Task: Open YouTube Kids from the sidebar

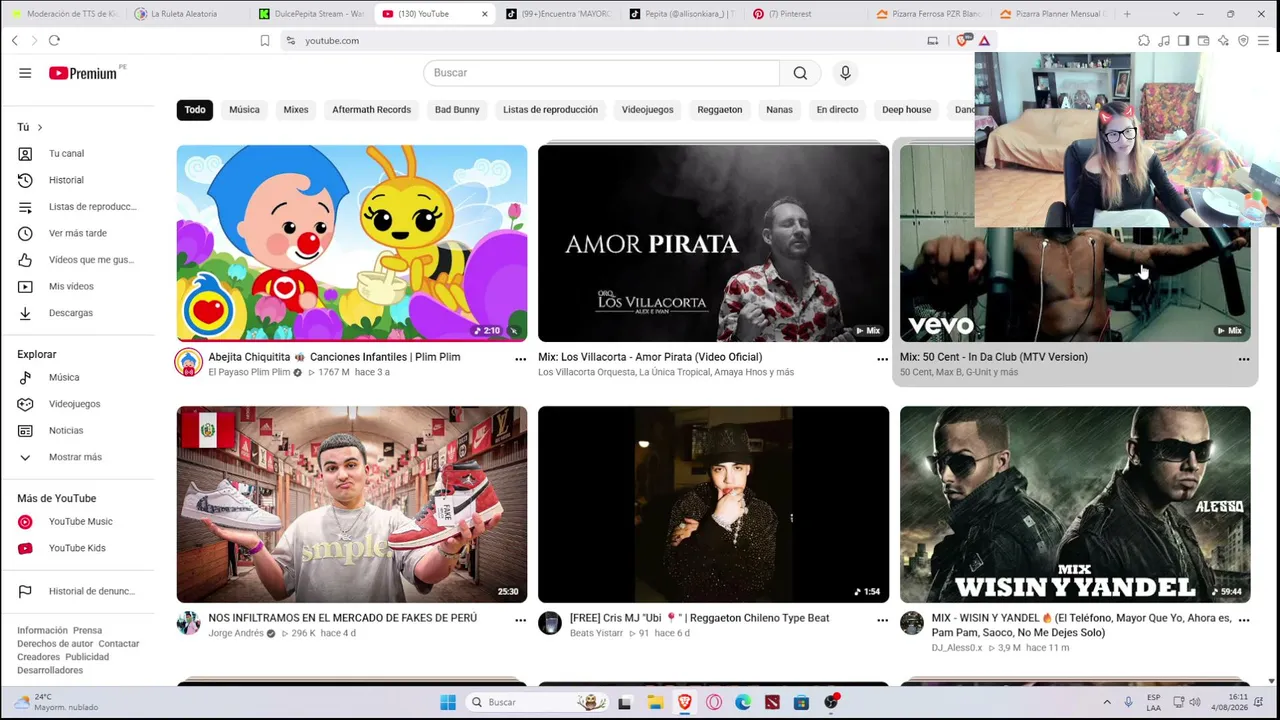Action: pos(78,548)
